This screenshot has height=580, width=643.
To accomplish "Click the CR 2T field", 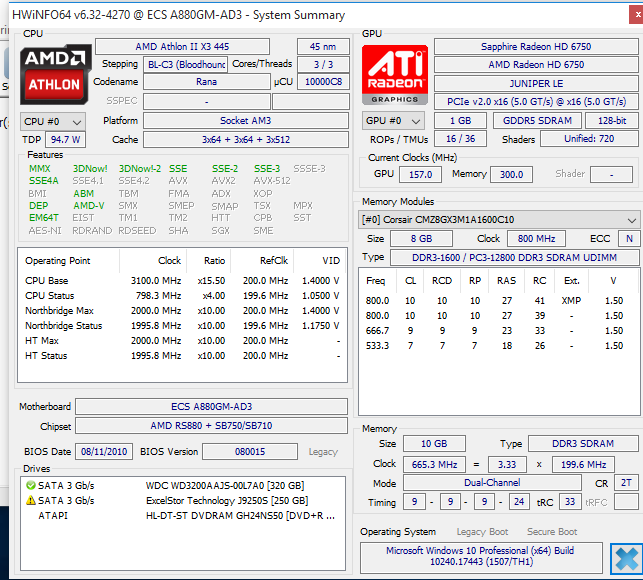I will coord(626,483).
